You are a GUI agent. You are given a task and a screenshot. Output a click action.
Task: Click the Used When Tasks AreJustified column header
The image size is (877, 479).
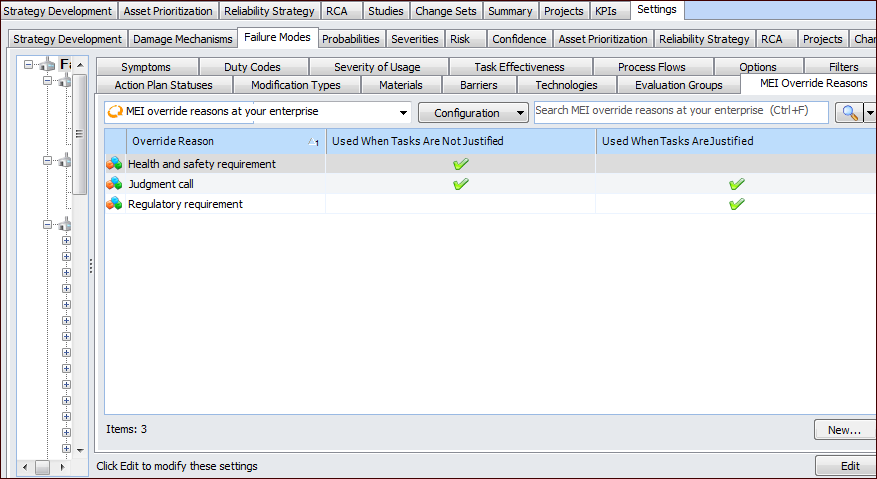click(x=736, y=142)
